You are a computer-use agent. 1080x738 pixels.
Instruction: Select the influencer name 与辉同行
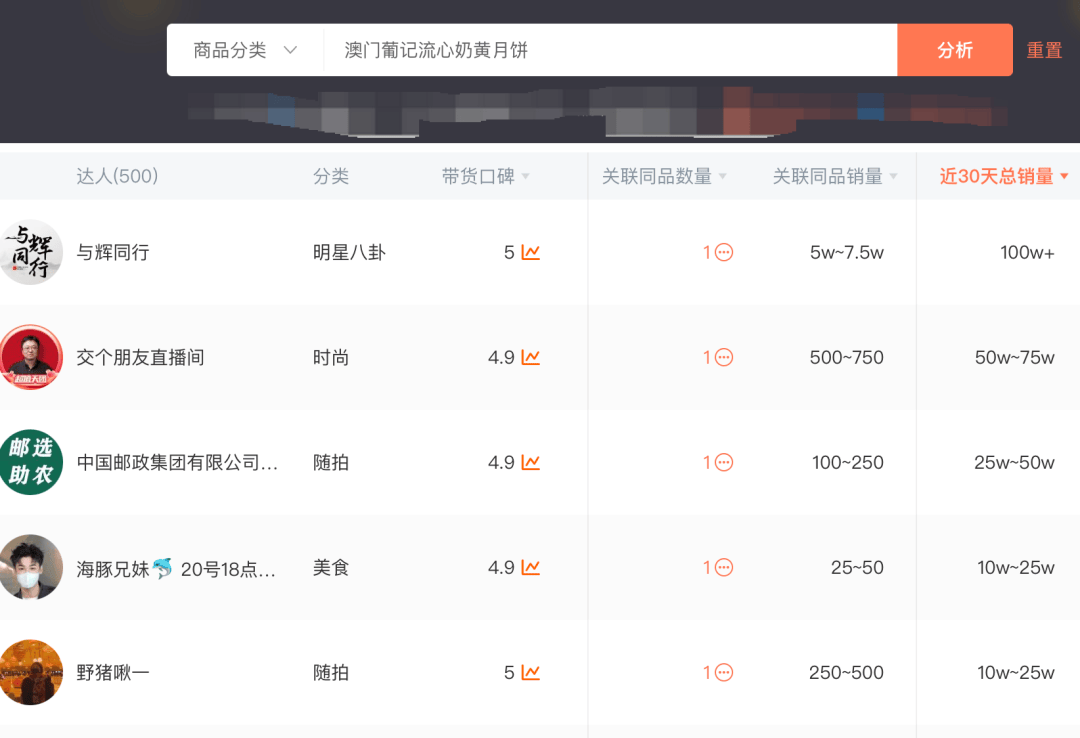(x=111, y=253)
